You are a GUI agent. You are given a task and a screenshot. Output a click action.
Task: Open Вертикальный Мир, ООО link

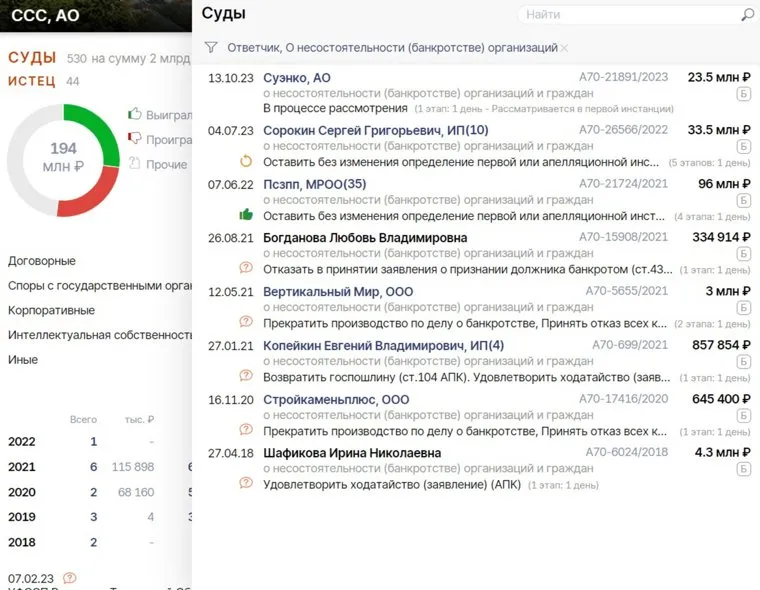pos(324,292)
